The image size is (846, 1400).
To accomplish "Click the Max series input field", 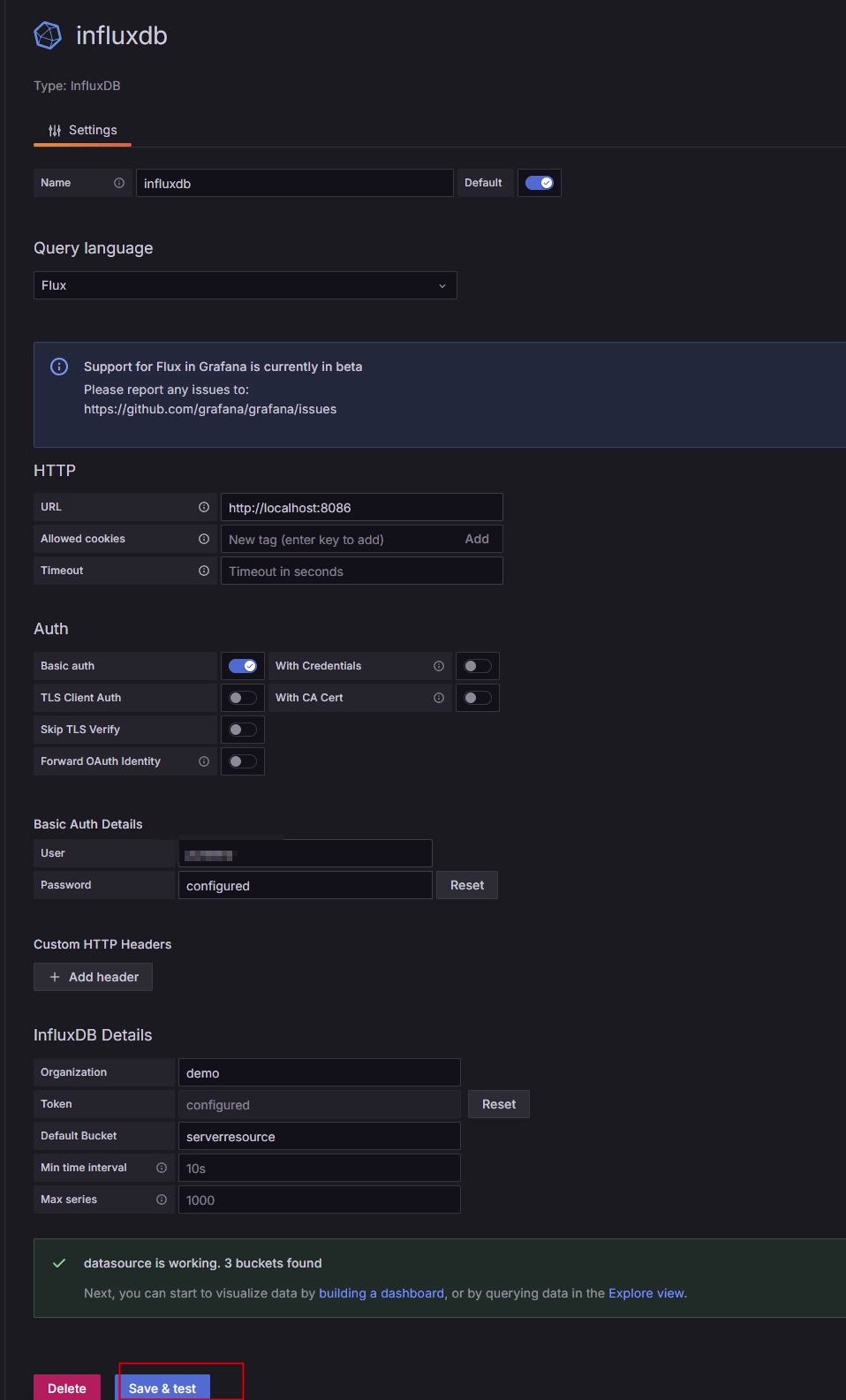I will pos(320,1199).
